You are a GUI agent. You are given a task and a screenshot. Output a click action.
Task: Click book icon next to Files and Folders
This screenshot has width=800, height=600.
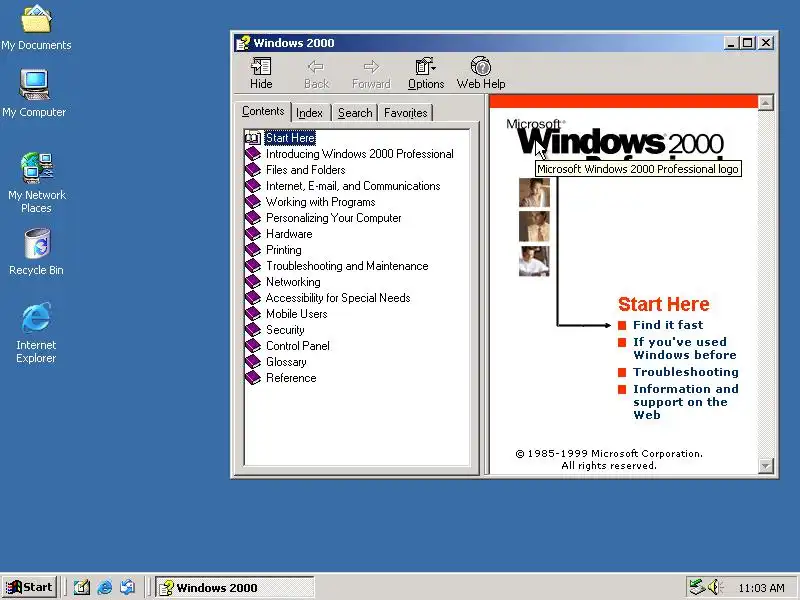(253, 169)
